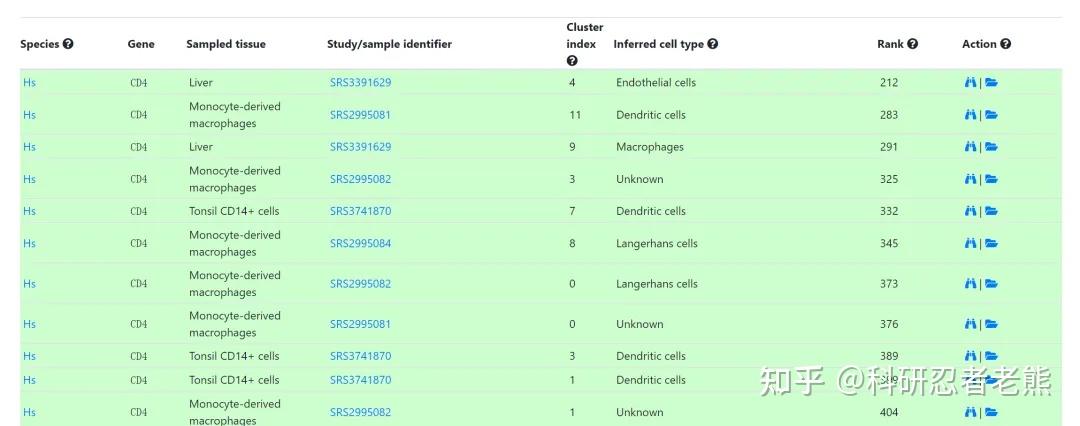The image size is (1080, 426).
Task: Click the folder icon in the rank 404 row
Action: [x=991, y=412]
